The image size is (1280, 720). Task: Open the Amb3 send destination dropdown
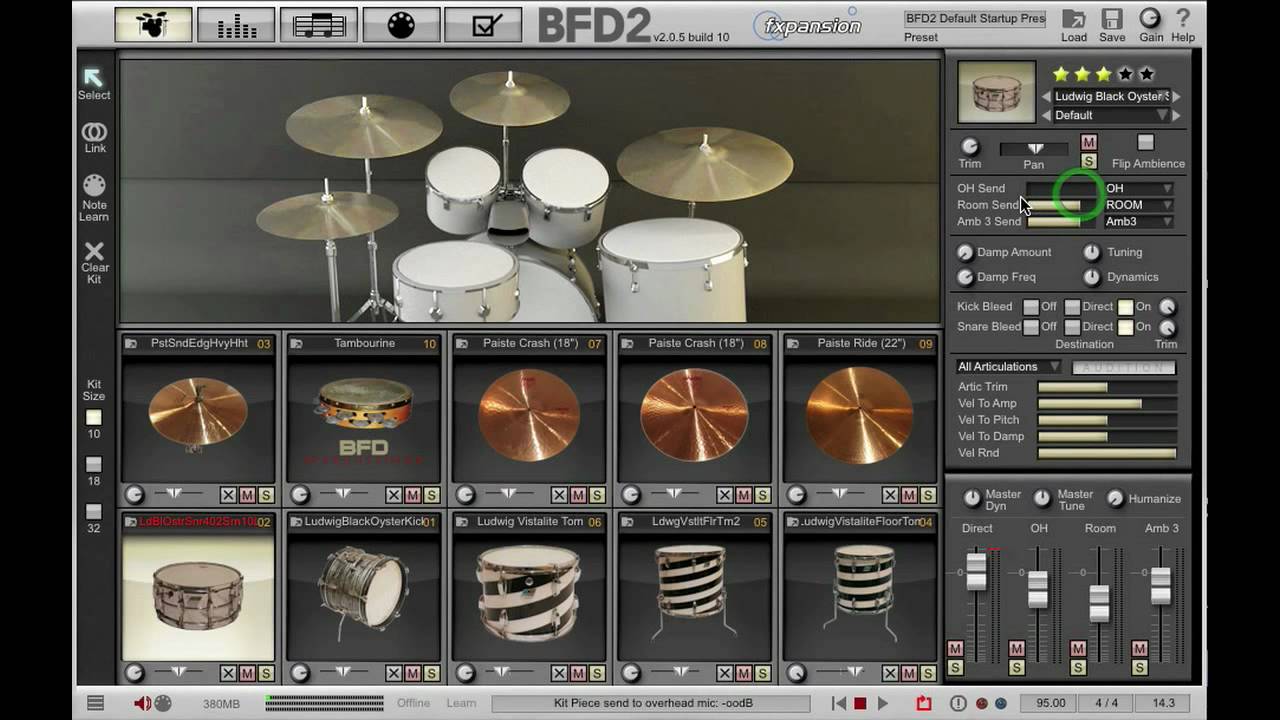coord(1139,222)
